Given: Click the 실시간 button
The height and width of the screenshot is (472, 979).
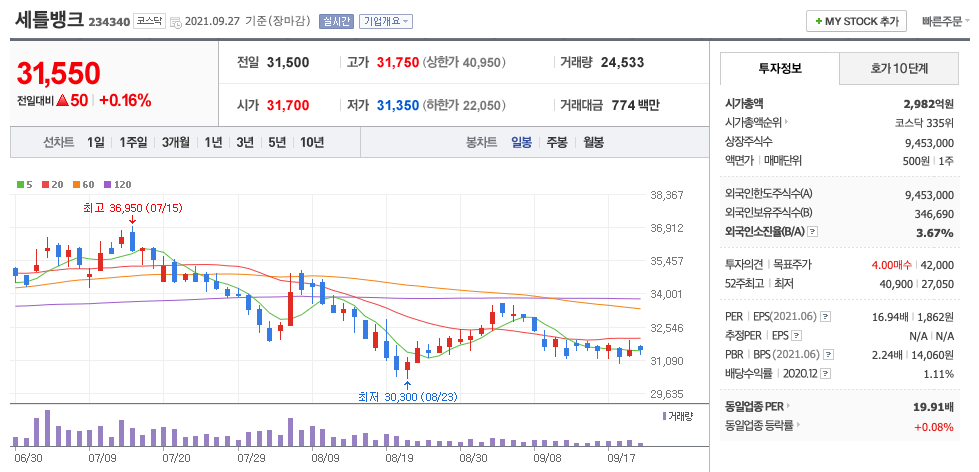Looking at the screenshot, I should (x=337, y=22).
